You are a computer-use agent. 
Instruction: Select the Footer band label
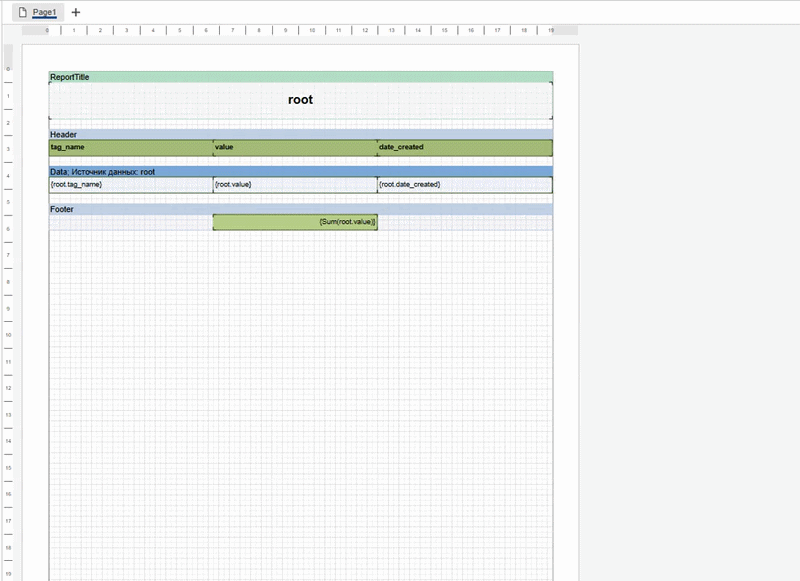coord(300,209)
